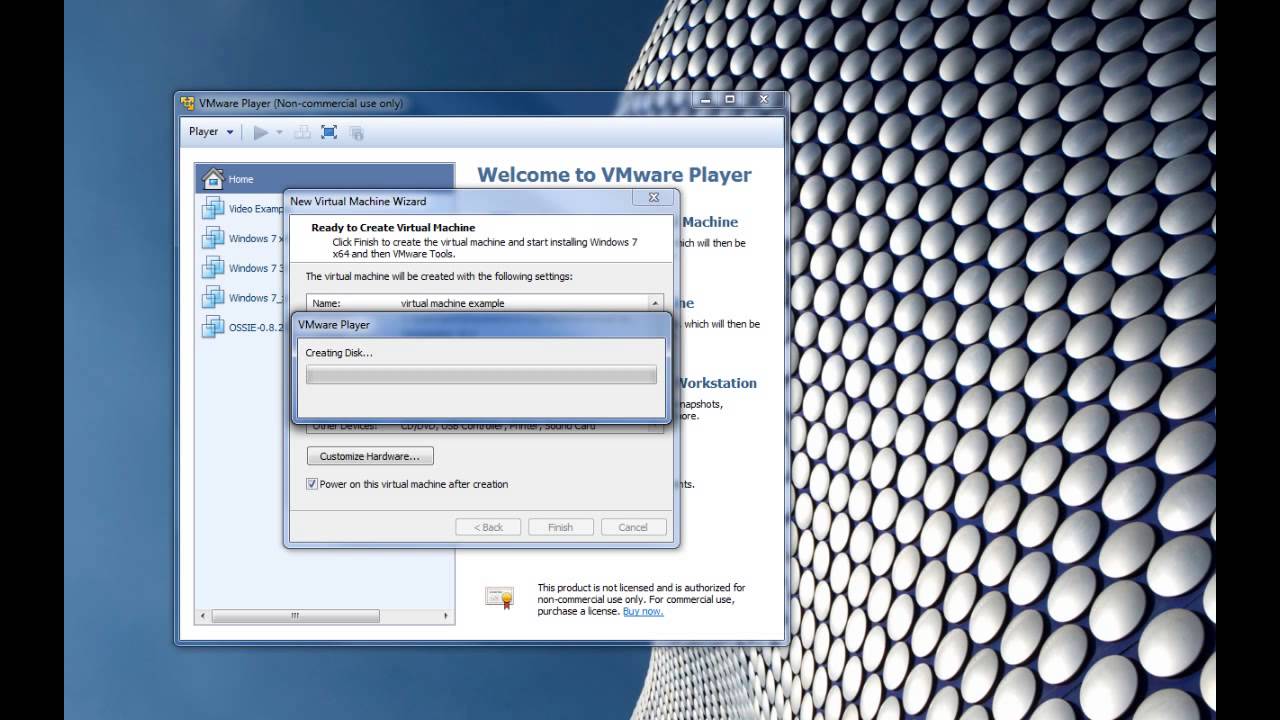Viewport: 1280px width, 720px height.
Task: Click the license certificate icon
Action: (x=500, y=597)
